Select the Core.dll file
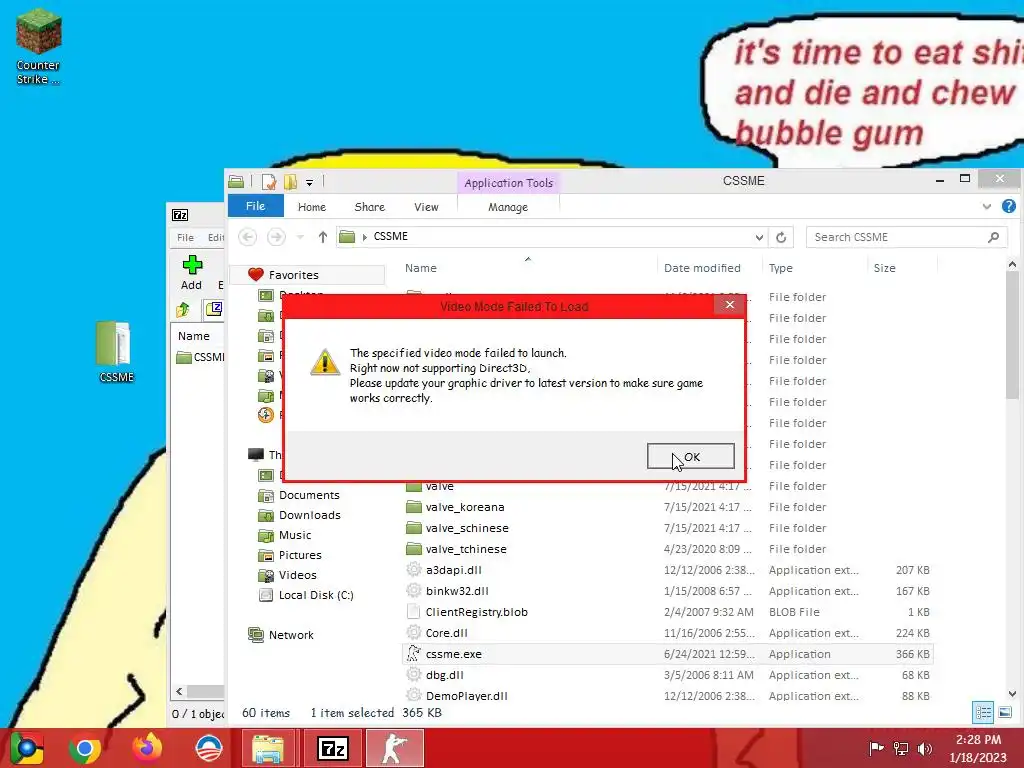Viewport: 1024px width, 768px height. pos(446,633)
